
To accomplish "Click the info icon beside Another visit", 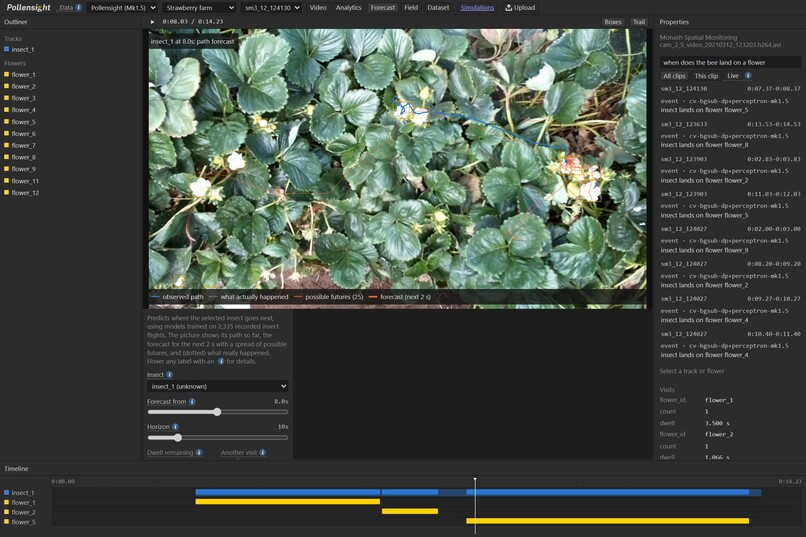I will 263,453.
